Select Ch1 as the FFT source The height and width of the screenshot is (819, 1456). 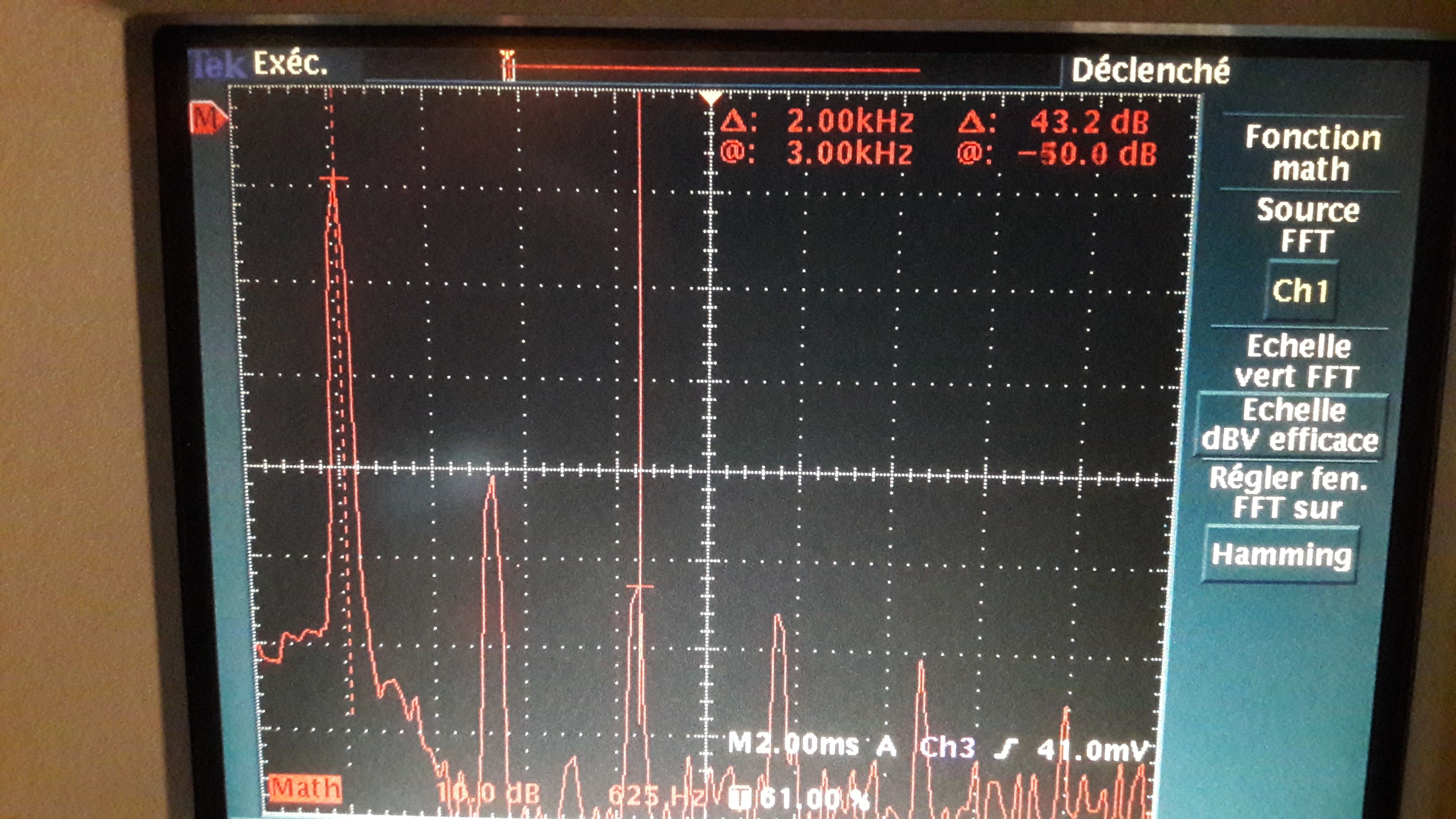[x=1299, y=291]
